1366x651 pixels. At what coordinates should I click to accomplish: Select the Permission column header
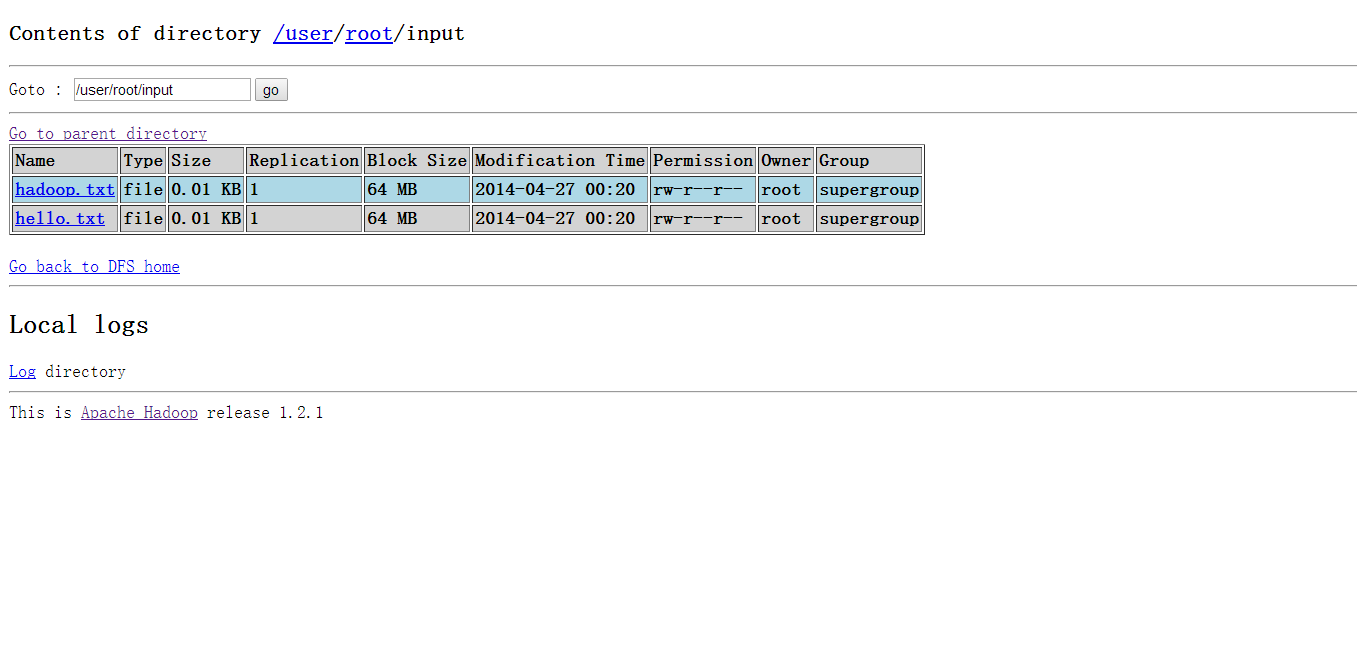[702, 161]
